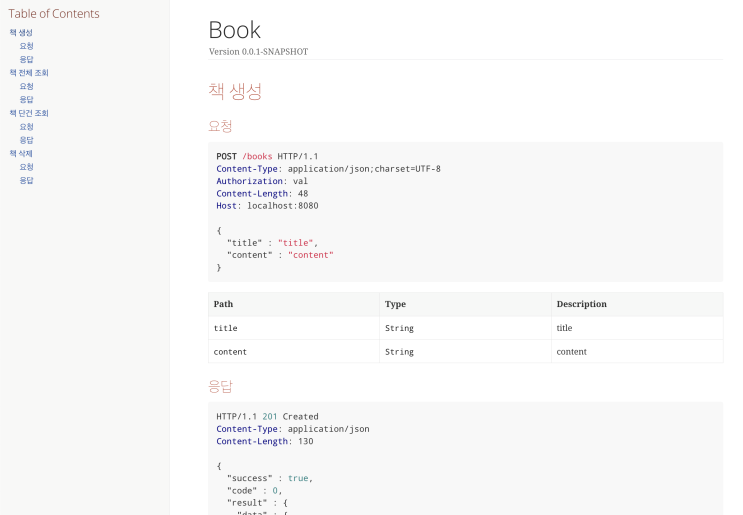
Task: Click the Table of Contents heading
Action: (x=54, y=14)
